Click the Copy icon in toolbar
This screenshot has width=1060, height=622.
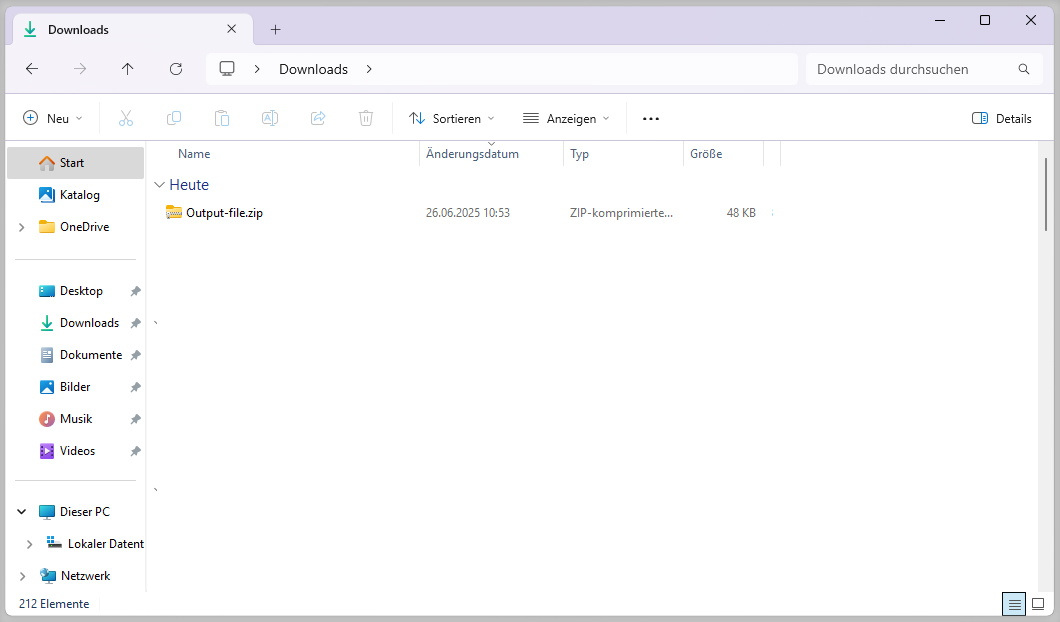174,118
